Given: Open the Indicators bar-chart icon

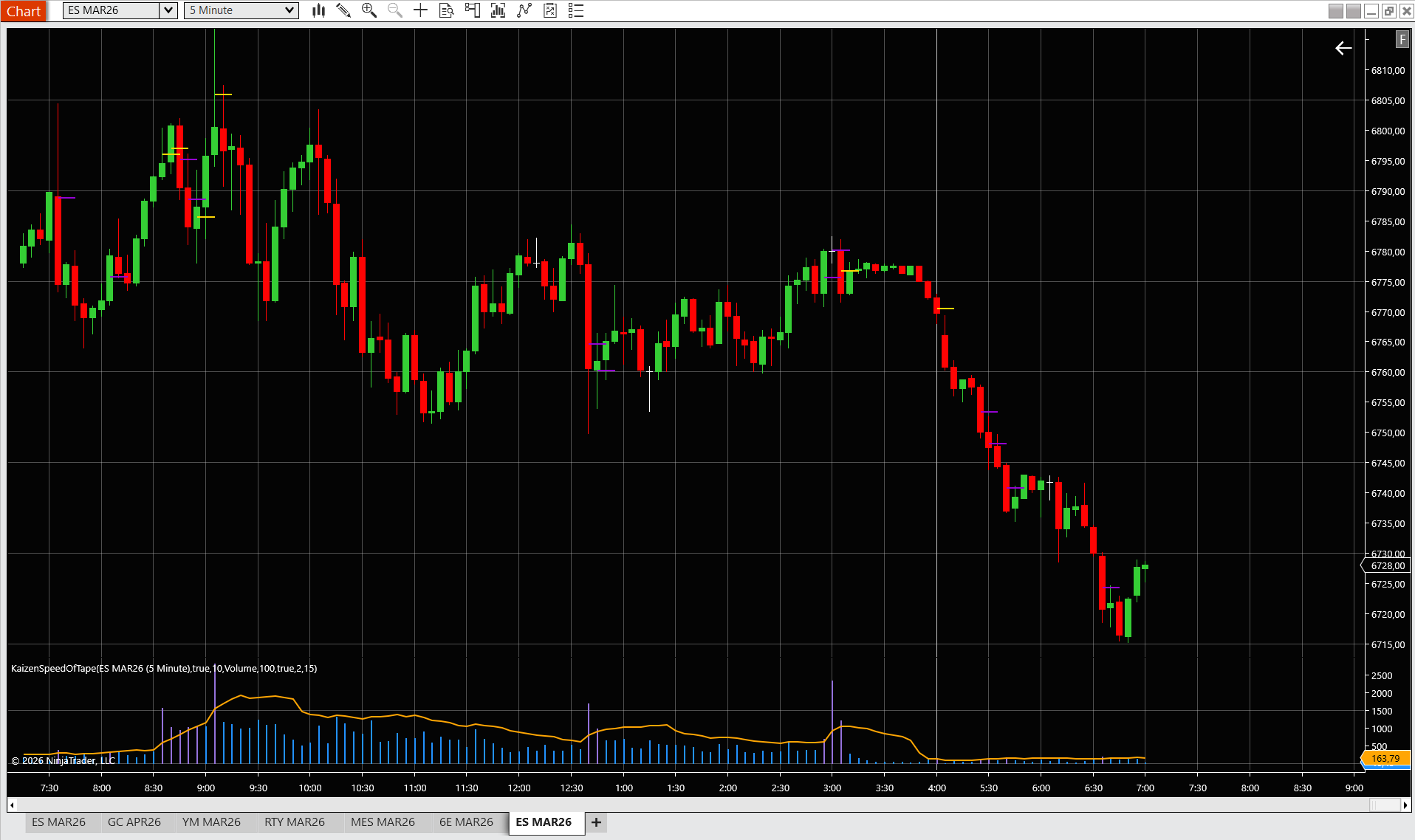Looking at the screenshot, I should pos(498,10).
